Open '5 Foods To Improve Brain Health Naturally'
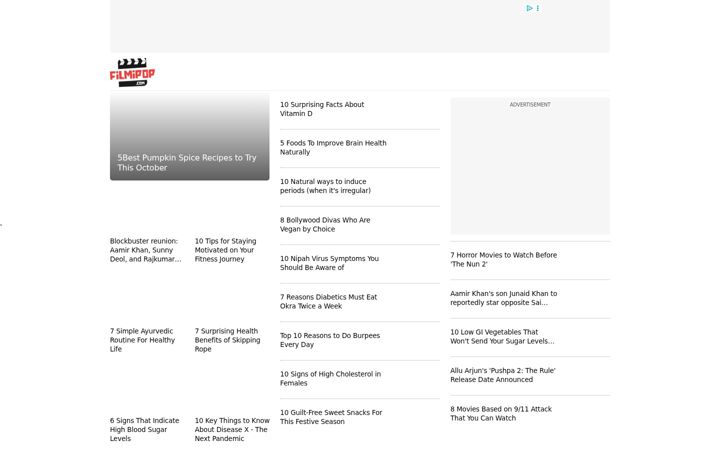This screenshot has width=720, height=450. coord(333,147)
